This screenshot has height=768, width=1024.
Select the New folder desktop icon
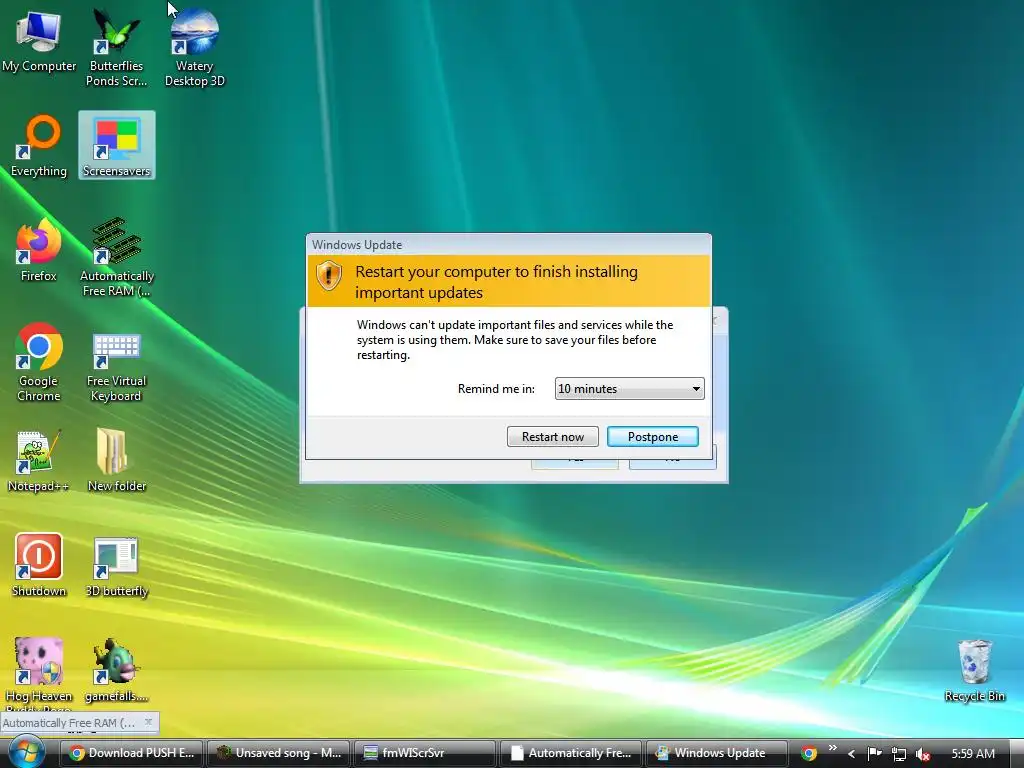click(117, 461)
